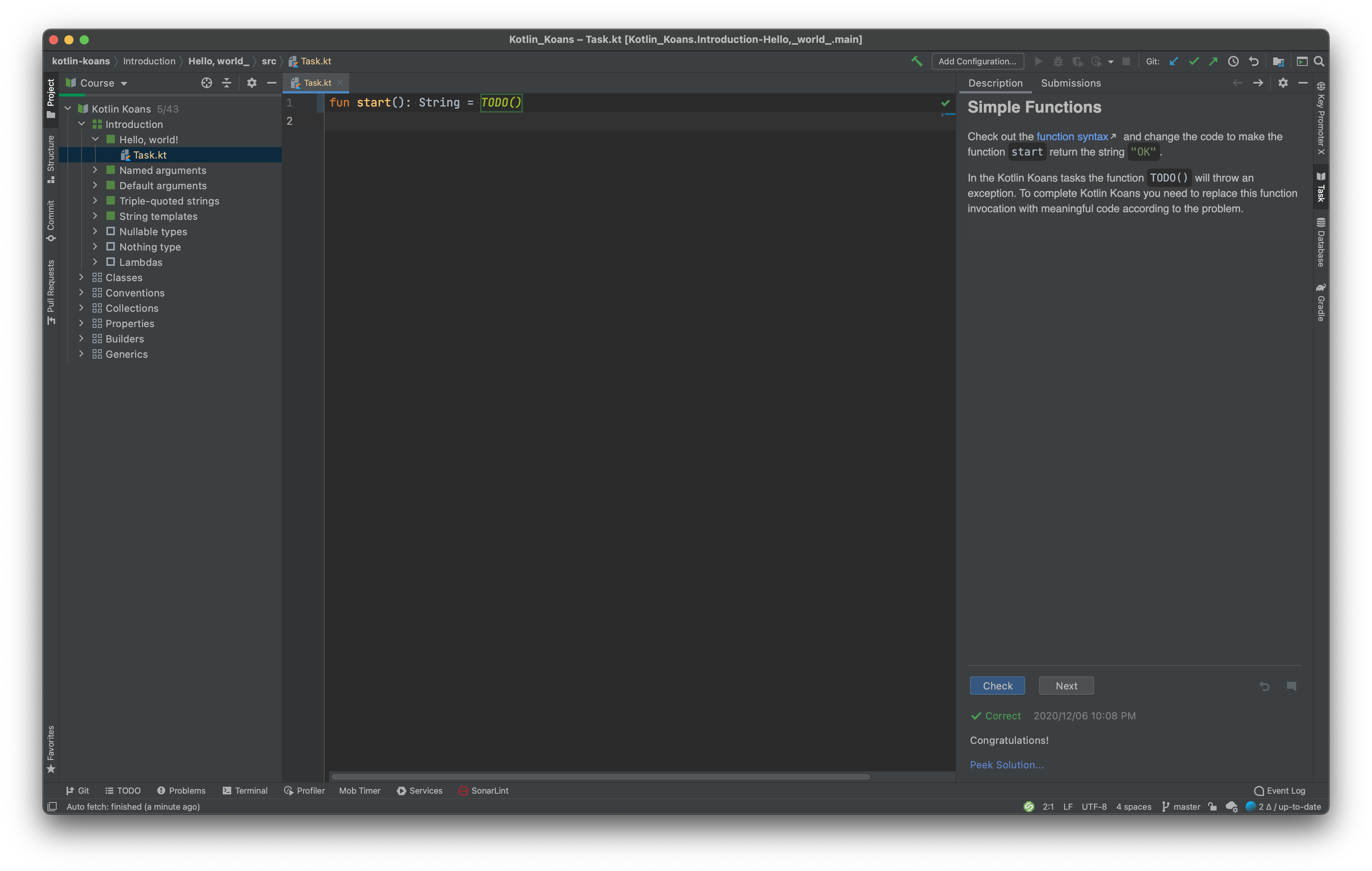Pull changes using the blue Git update arrow
The height and width of the screenshot is (871, 1372).
click(1174, 61)
